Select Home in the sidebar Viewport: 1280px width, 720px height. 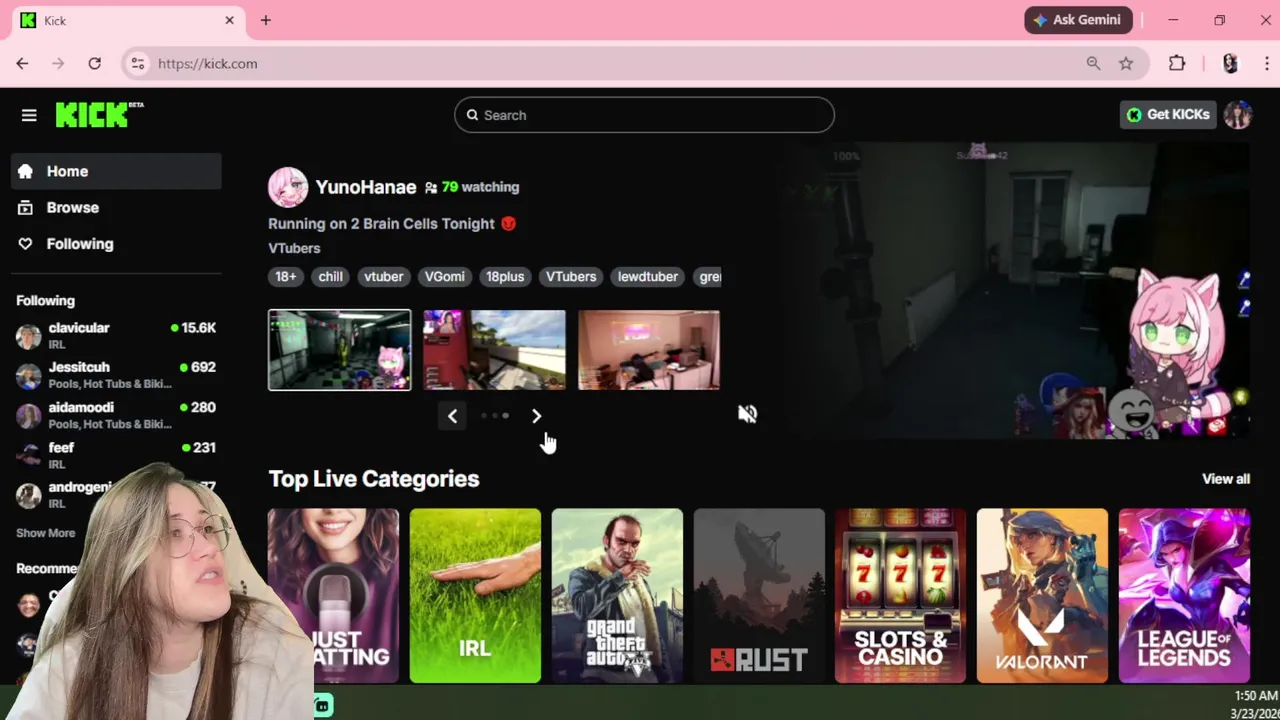point(116,171)
